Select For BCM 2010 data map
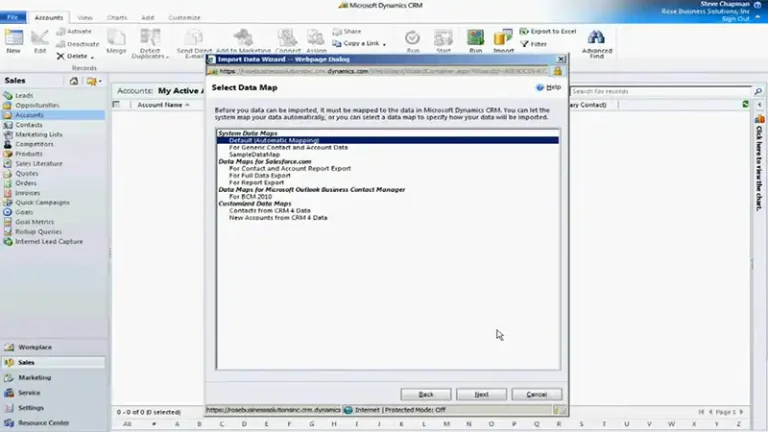 250,197
